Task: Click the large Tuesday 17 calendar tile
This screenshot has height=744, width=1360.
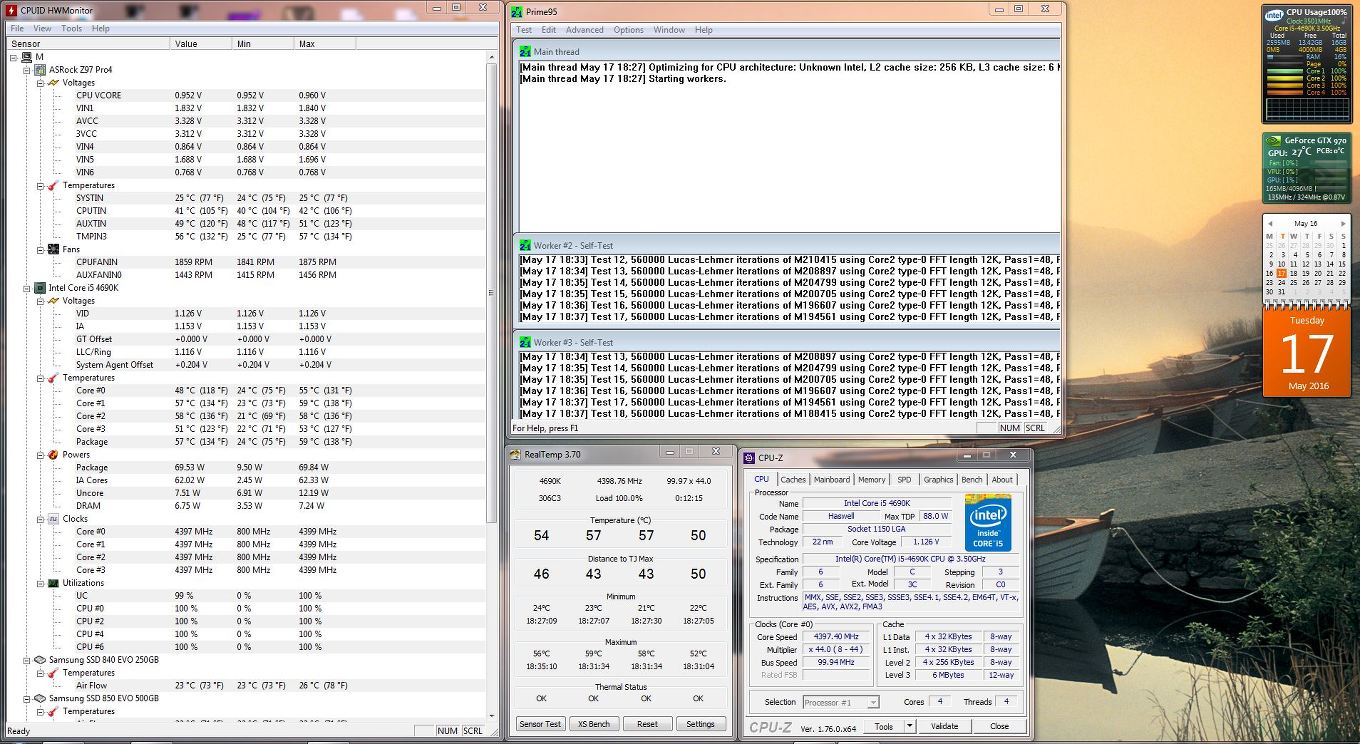Action: tap(1306, 353)
